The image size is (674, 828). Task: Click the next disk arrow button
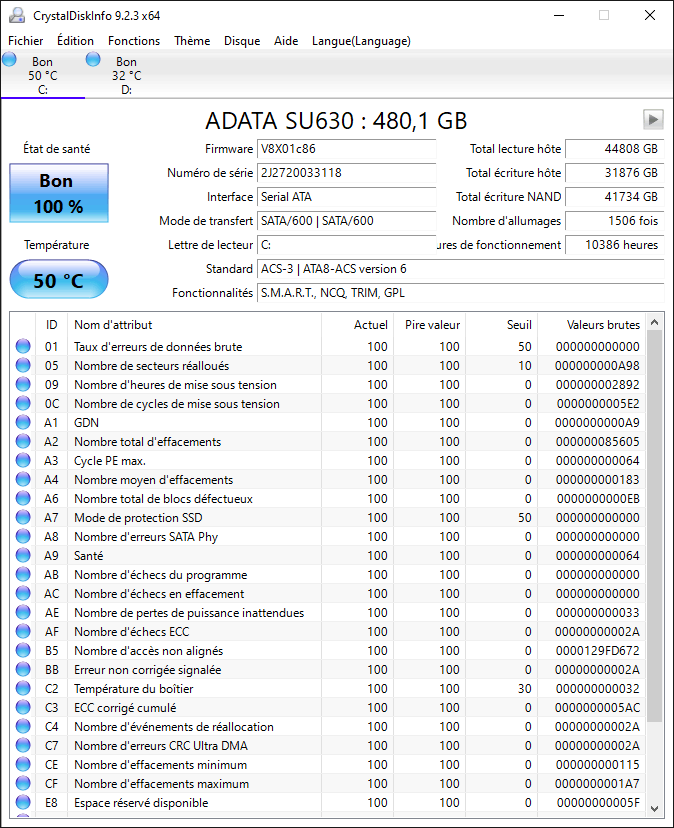653,119
